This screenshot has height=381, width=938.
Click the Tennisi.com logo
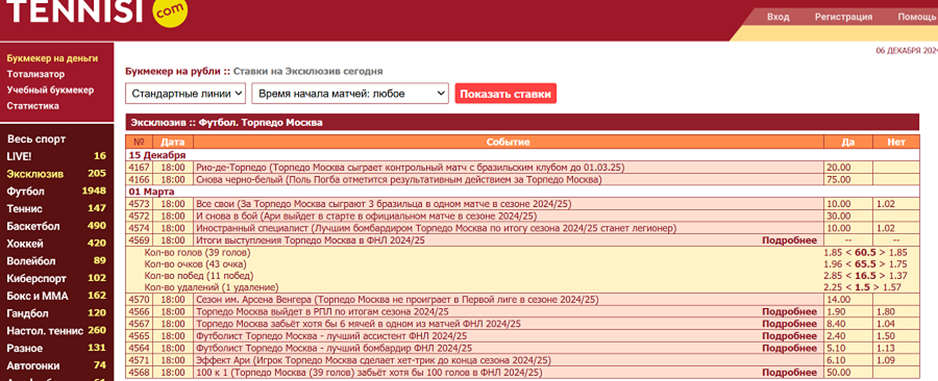tap(96, 12)
